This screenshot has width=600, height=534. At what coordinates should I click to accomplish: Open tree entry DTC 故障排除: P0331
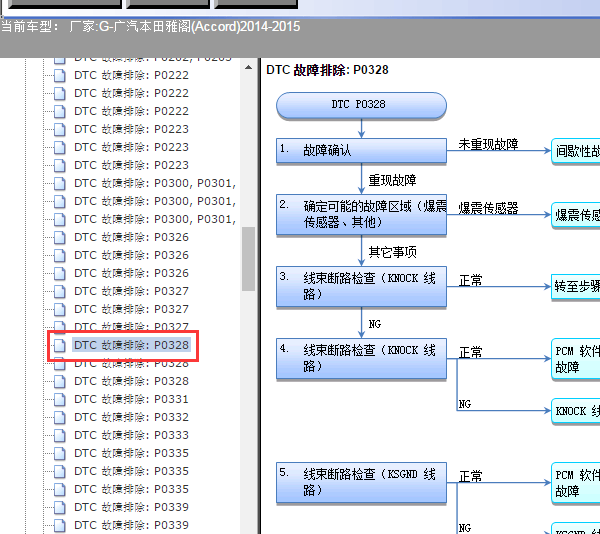tap(131, 399)
